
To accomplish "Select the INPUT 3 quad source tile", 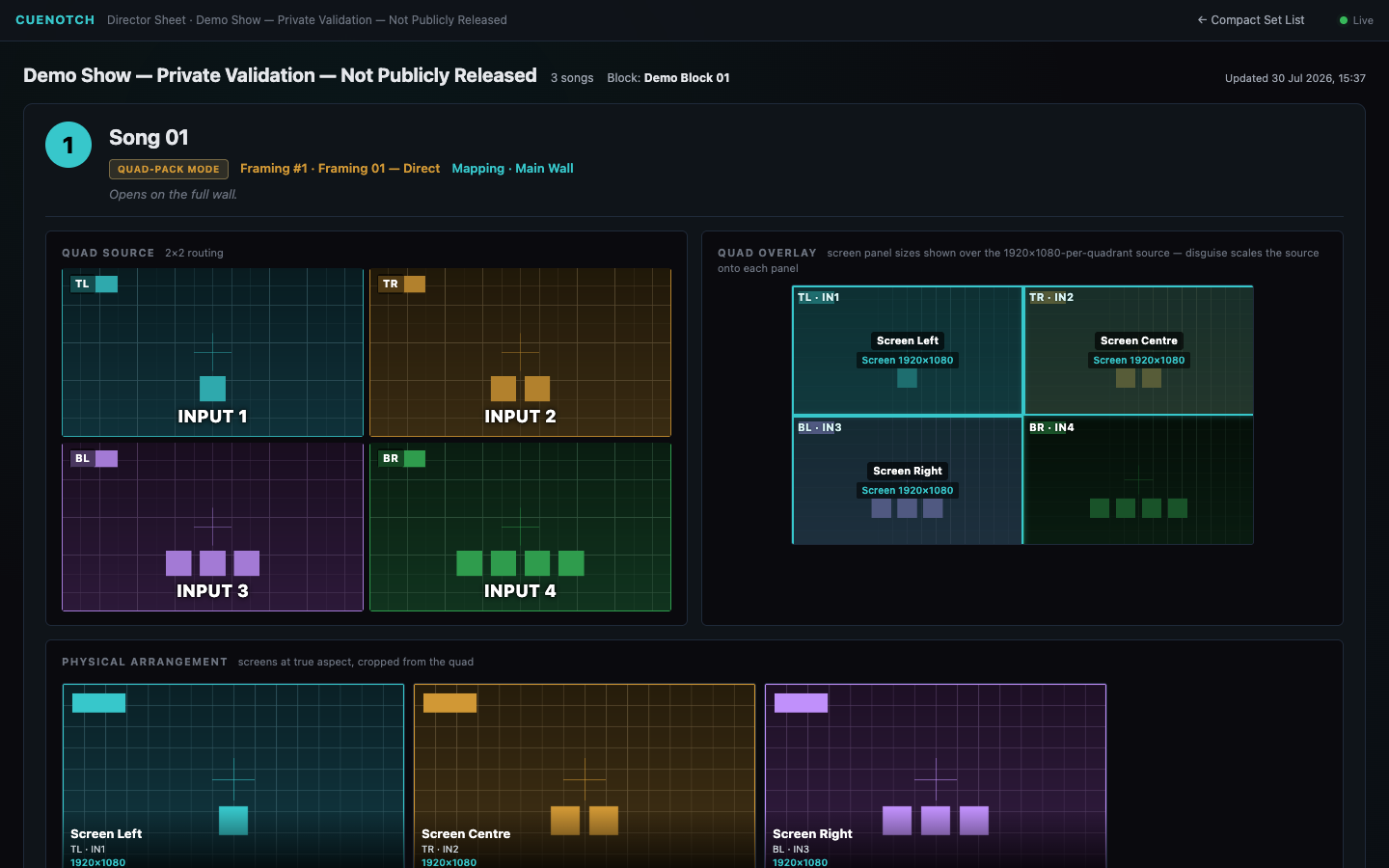I will click(x=212, y=528).
